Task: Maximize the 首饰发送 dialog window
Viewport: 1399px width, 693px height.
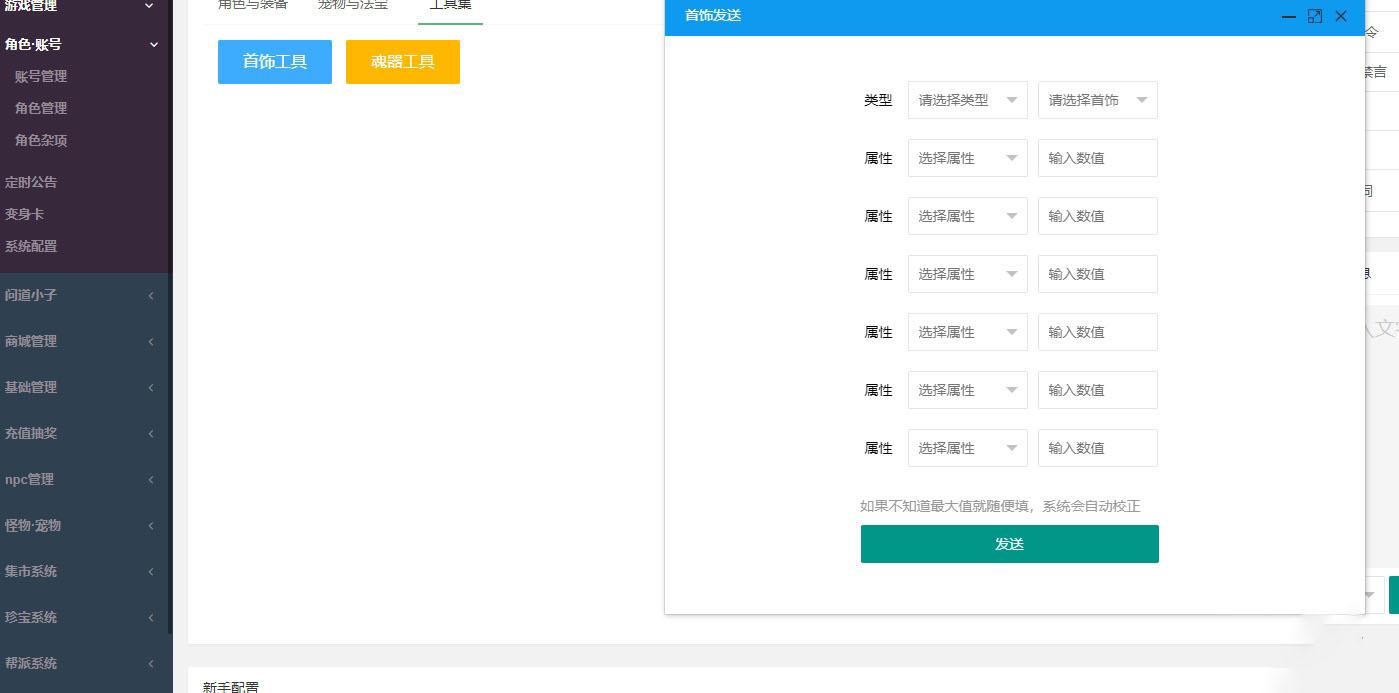Action: [1315, 16]
